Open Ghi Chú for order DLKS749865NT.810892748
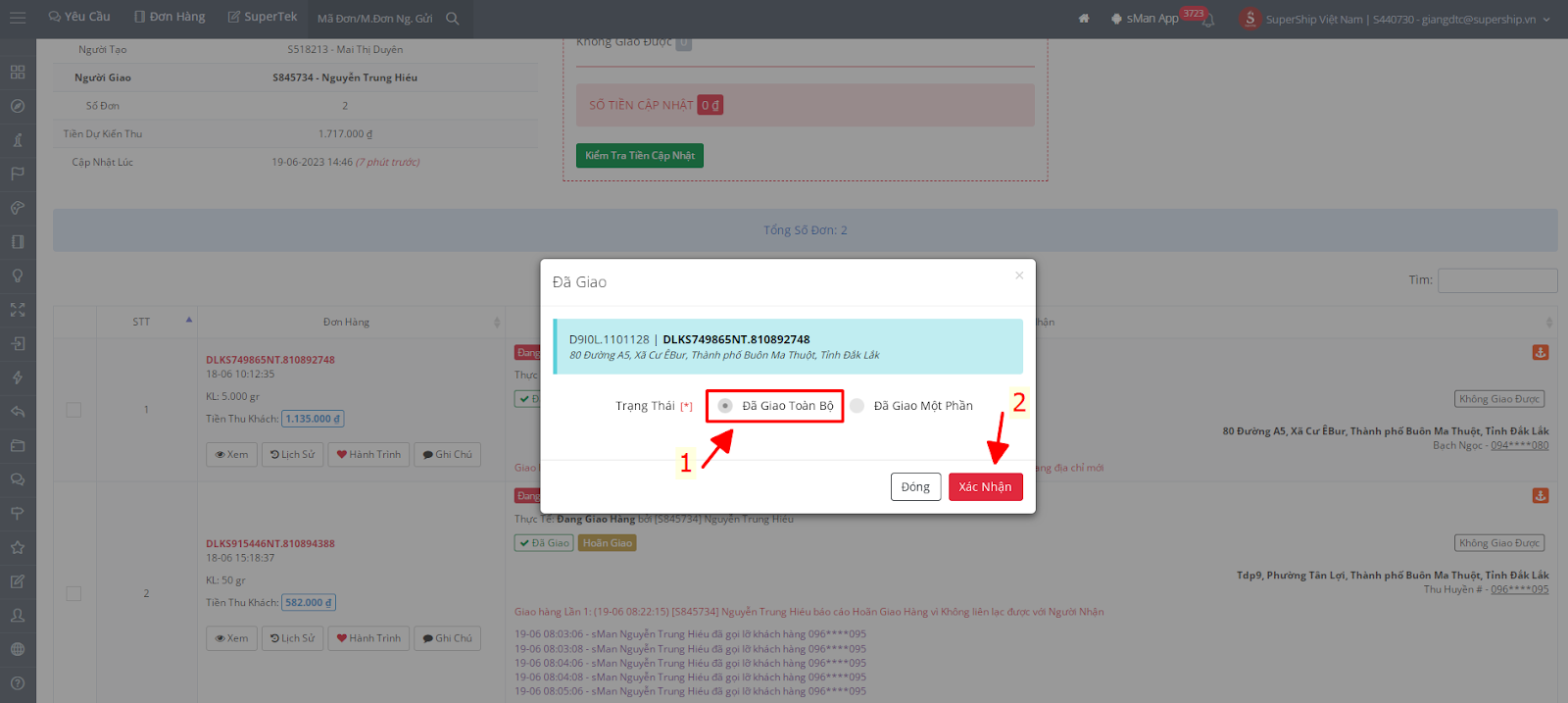 (447, 455)
